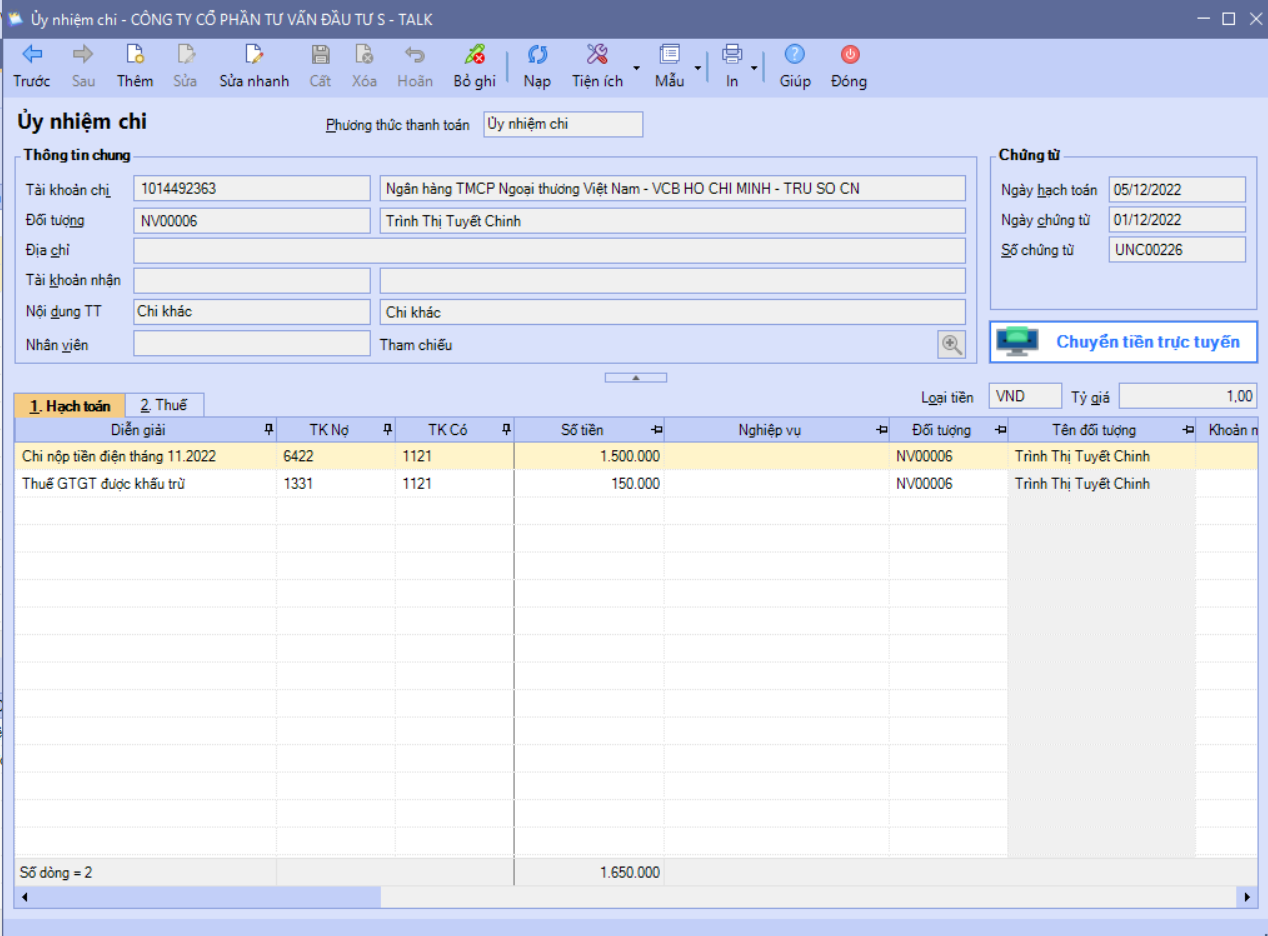Click the bank name field Ngân hàng TMCP
The height and width of the screenshot is (936, 1268).
pos(673,189)
